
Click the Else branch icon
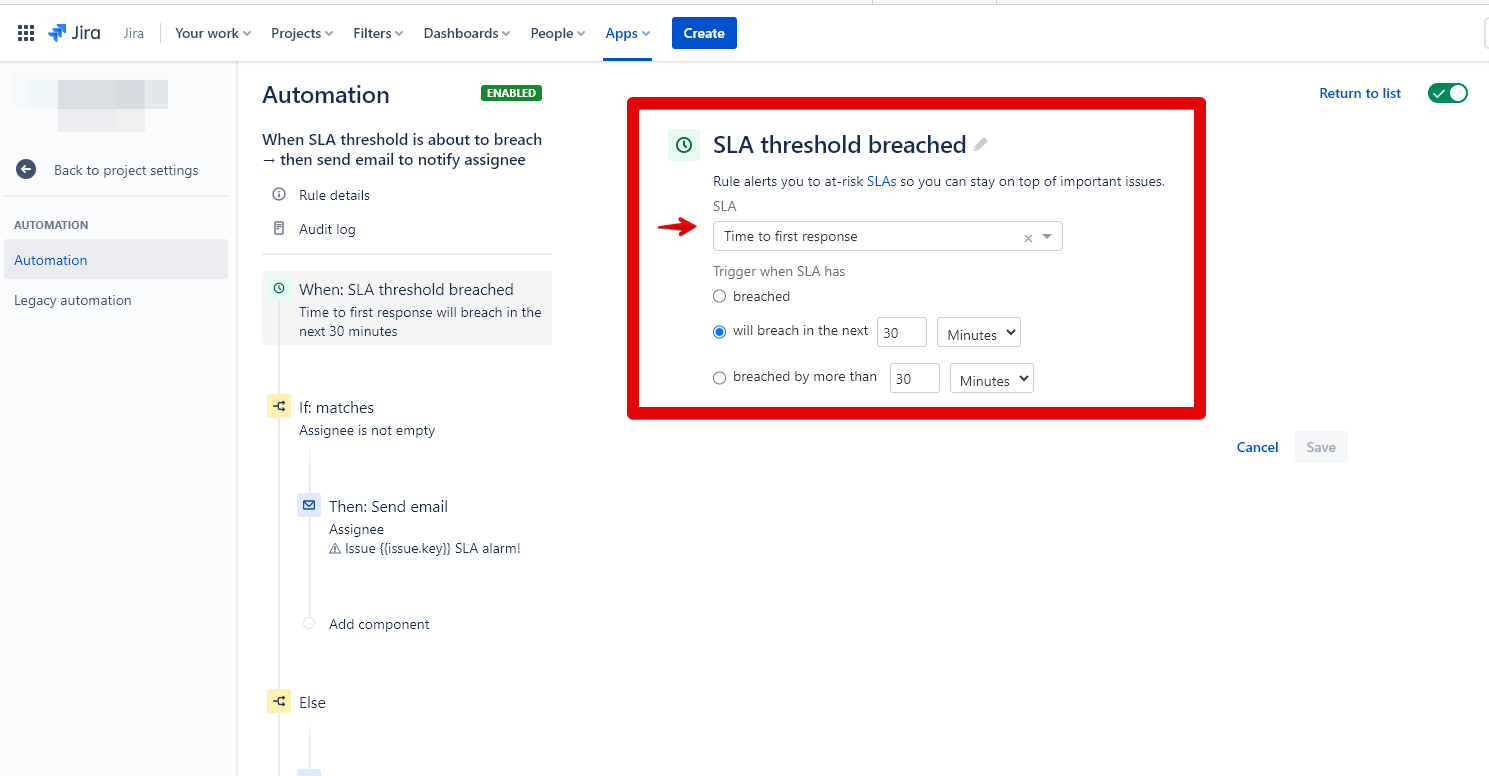click(279, 702)
